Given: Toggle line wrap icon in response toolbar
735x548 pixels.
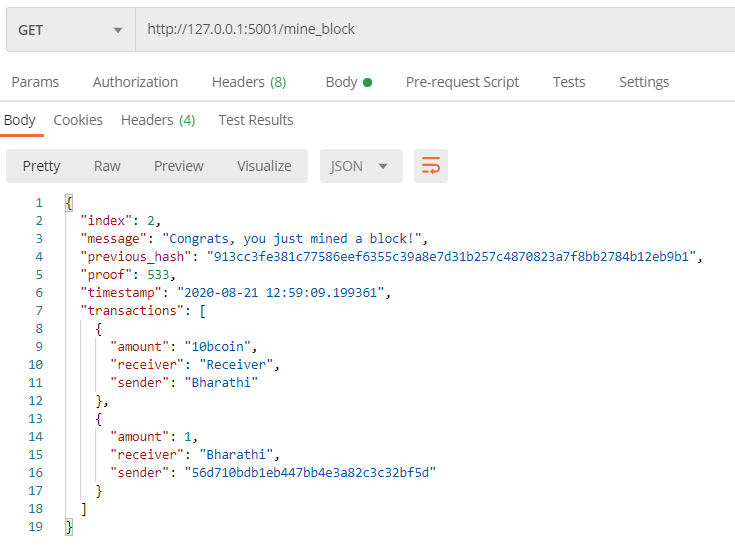Looking at the screenshot, I should point(431,166).
